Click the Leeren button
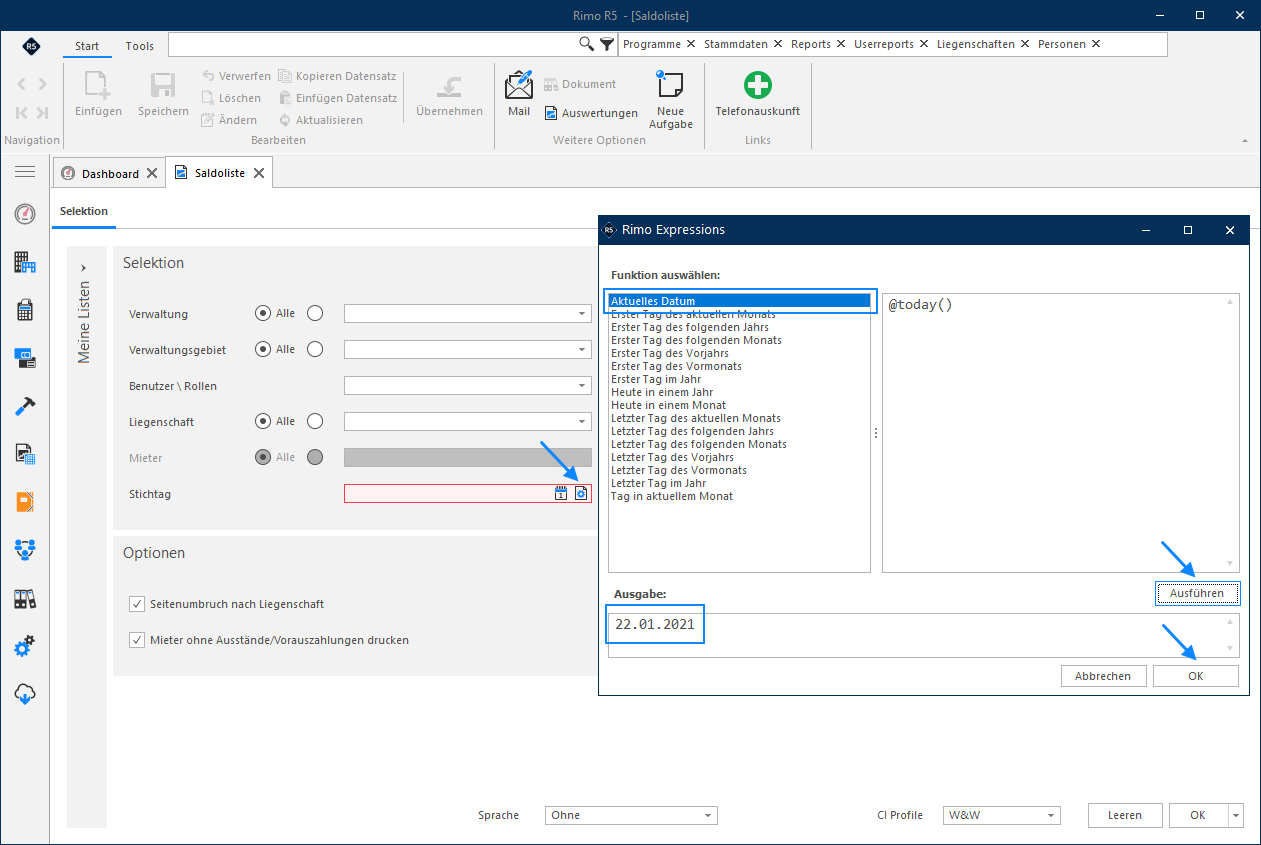This screenshot has height=845, width=1261. pos(1125,815)
